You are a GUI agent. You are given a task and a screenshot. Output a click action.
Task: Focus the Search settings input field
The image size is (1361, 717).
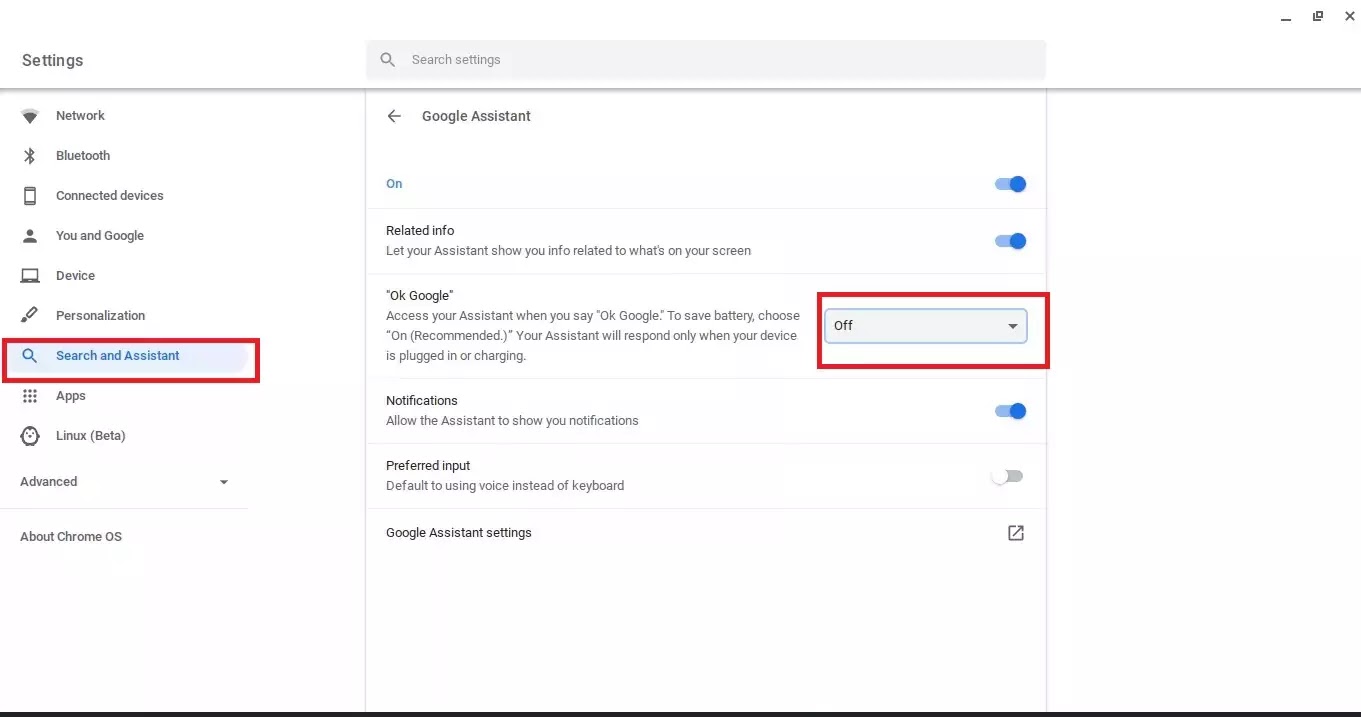[706, 60]
